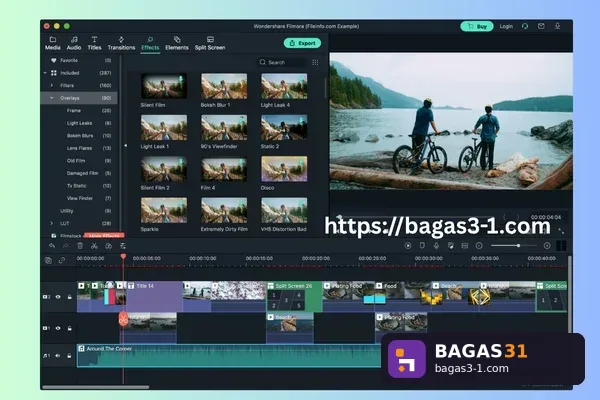Image resolution: width=600 pixels, height=400 pixels.
Task: Open the speed gauge control icon
Action: coord(108,246)
